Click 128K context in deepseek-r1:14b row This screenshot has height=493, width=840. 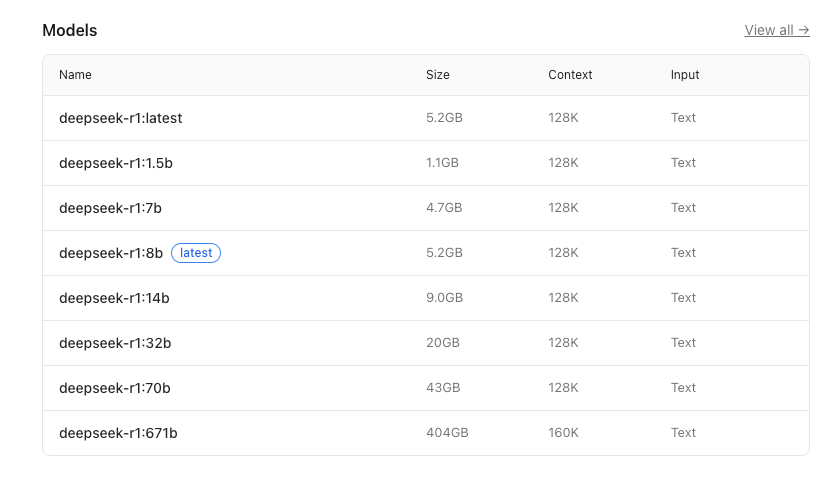[x=563, y=298]
